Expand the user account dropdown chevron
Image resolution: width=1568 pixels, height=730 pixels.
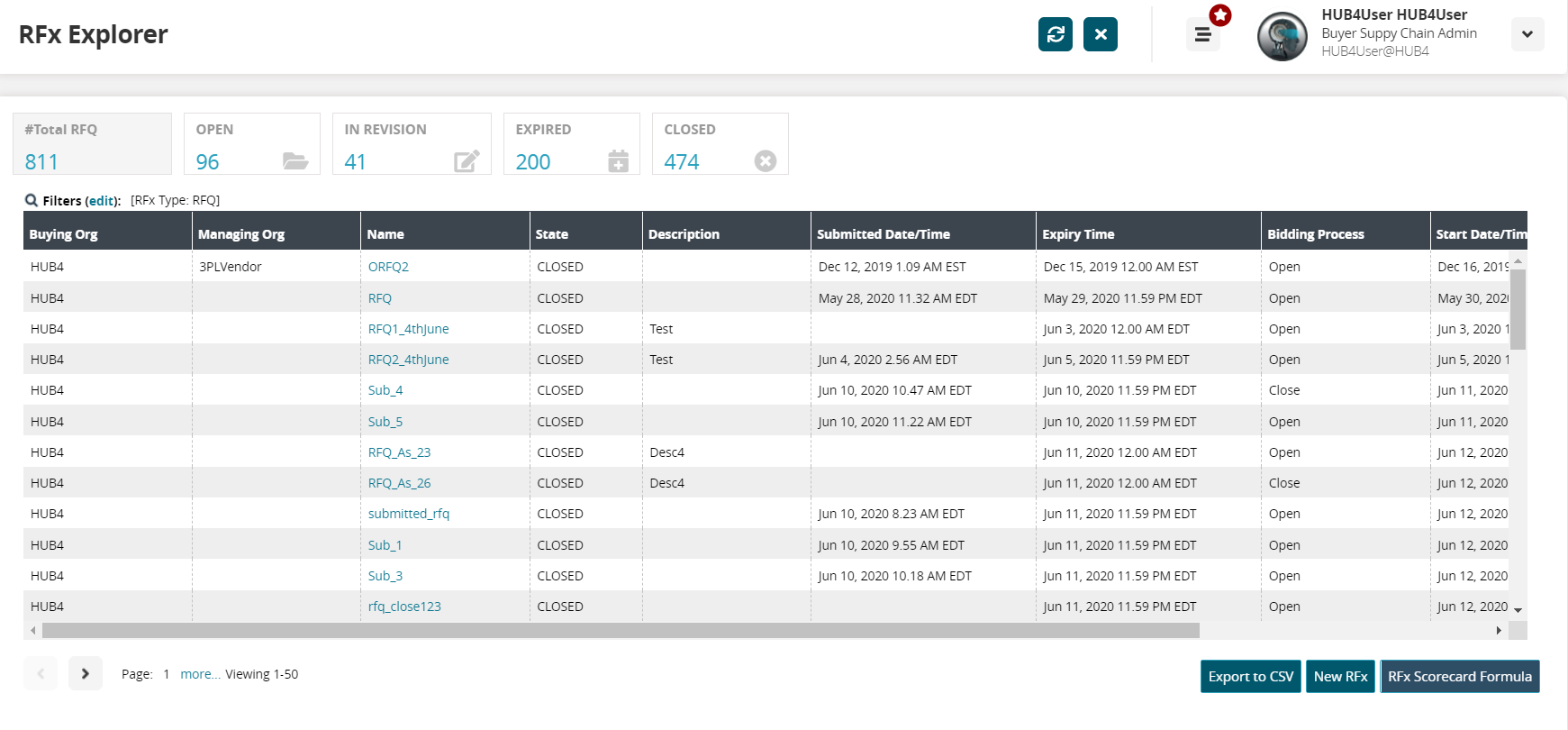tap(1527, 35)
